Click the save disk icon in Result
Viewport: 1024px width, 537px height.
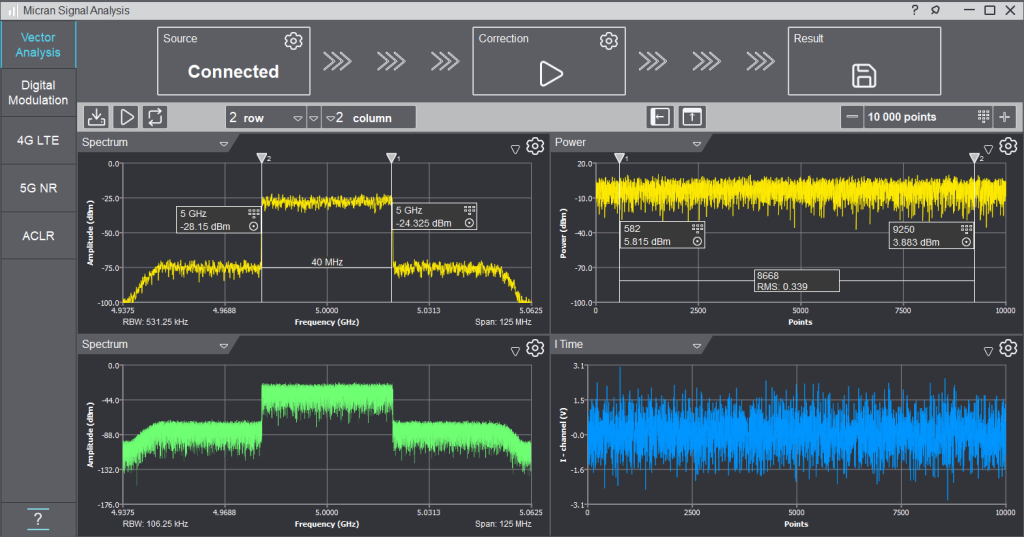tap(864, 75)
